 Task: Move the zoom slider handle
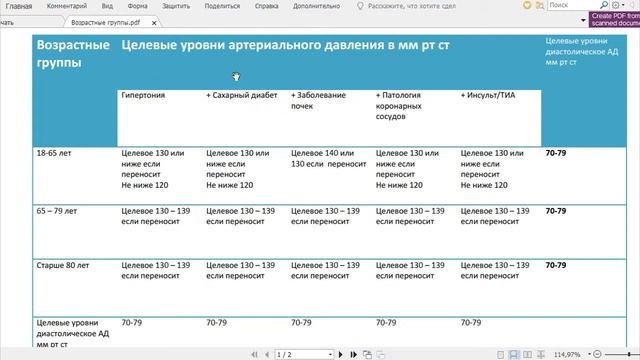(629, 354)
